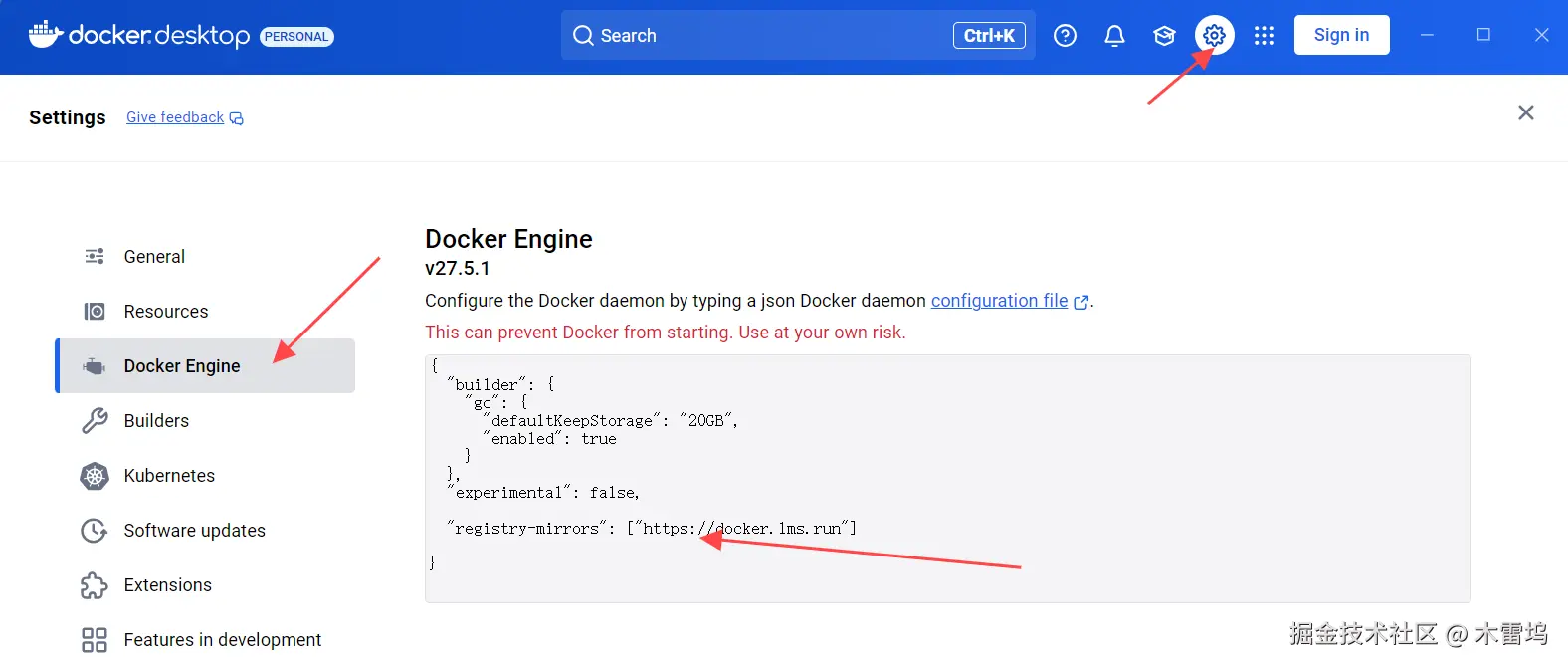Click the Settings gear icon in header
Viewport: 1568px width, 667px height.
[x=1214, y=36]
